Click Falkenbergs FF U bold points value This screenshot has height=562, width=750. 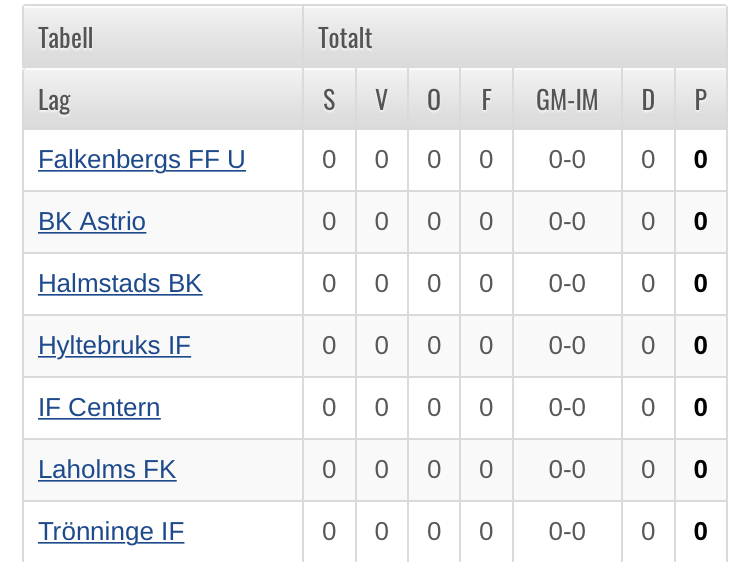point(700,160)
